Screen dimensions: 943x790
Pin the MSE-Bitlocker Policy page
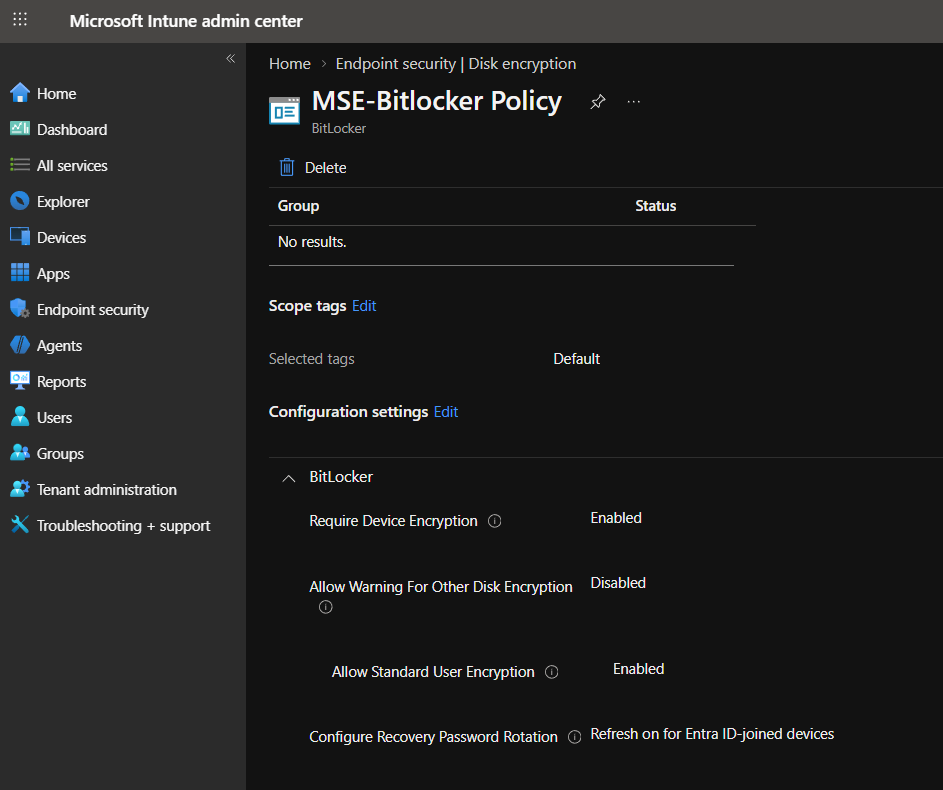click(x=597, y=101)
